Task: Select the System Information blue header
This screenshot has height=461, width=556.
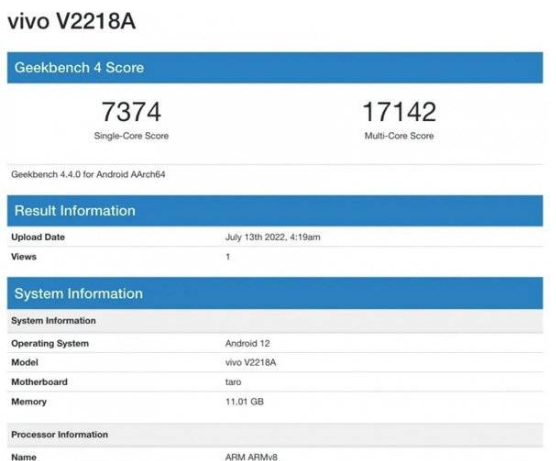Action: click(x=275, y=293)
